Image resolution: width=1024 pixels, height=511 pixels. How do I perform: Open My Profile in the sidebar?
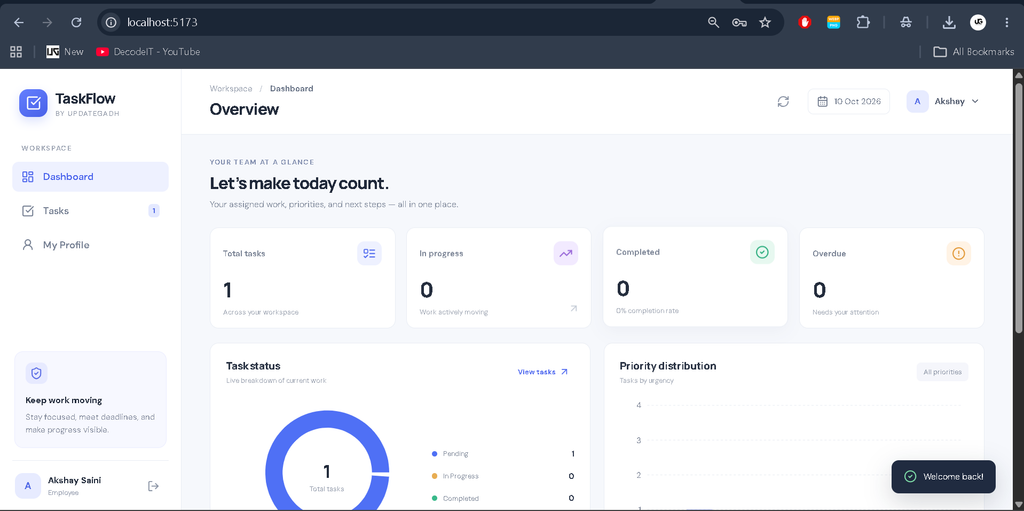pyautogui.click(x=90, y=245)
